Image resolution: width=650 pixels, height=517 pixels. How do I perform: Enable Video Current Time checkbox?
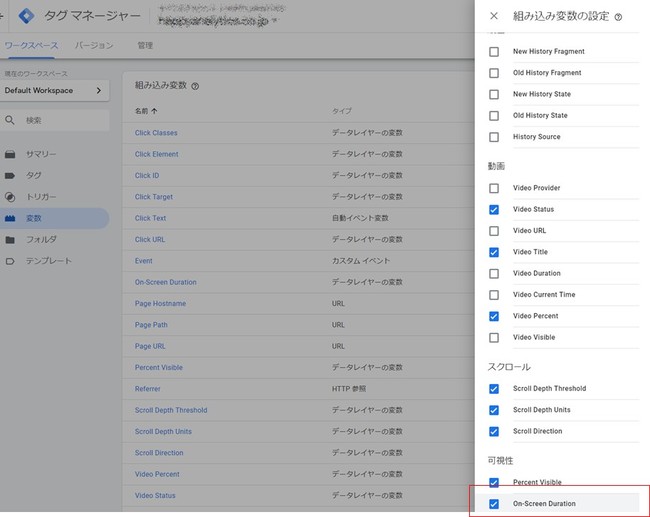click(494, 295)
